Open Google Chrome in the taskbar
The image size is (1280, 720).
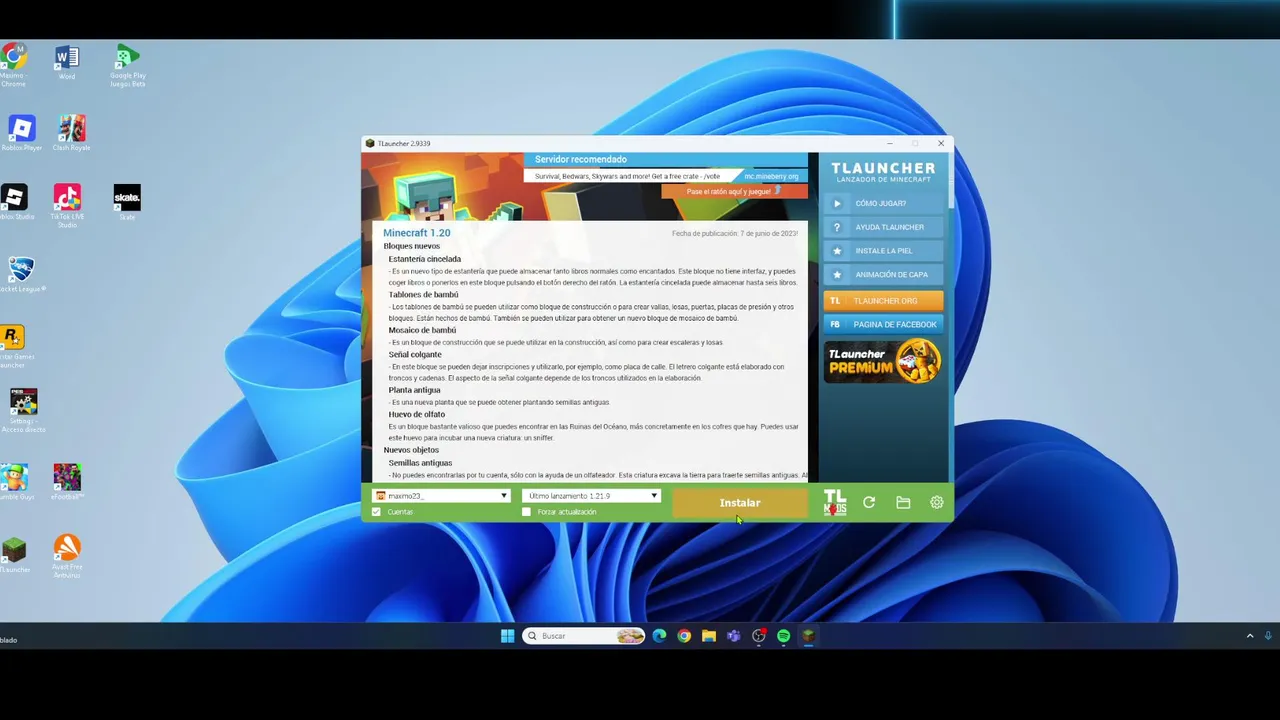pos(684,636)
